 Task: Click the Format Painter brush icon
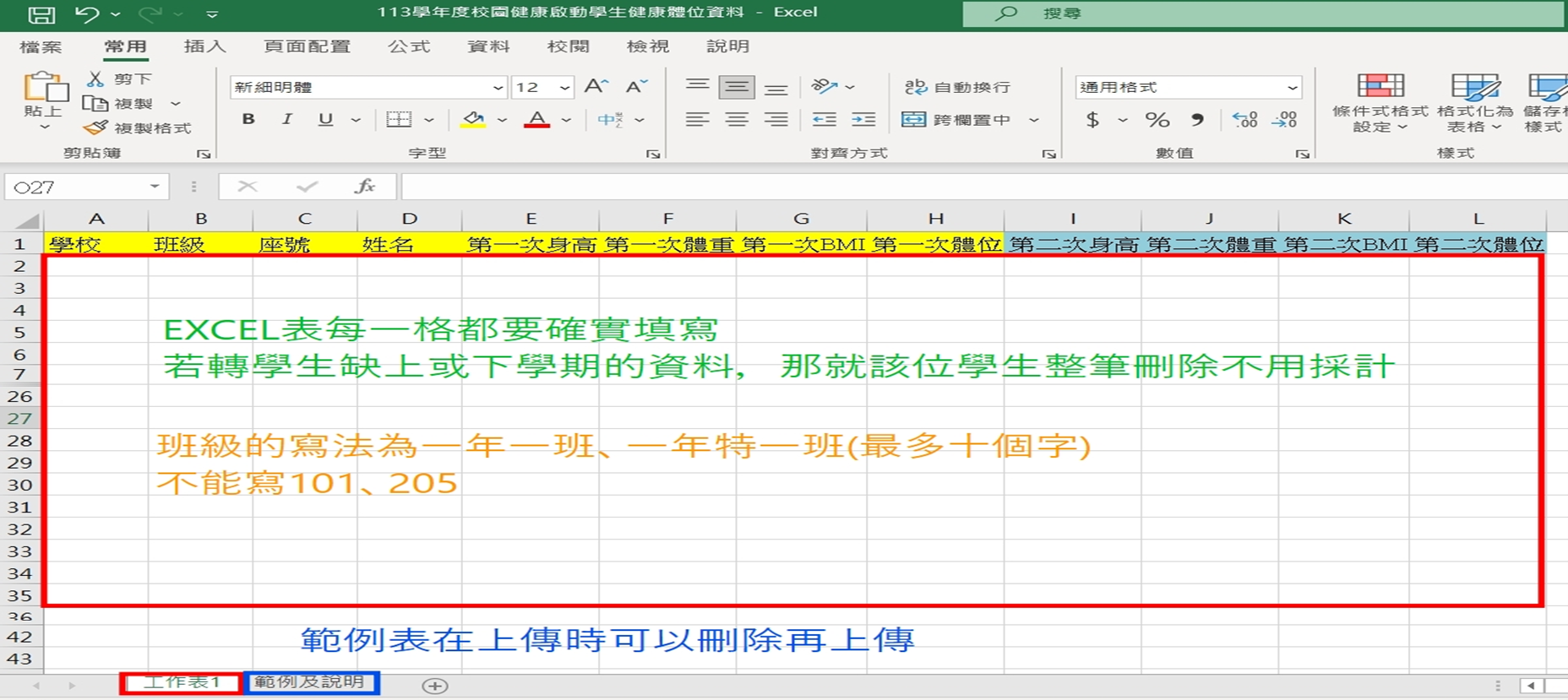pyautogui.click(x=95, y=128)
